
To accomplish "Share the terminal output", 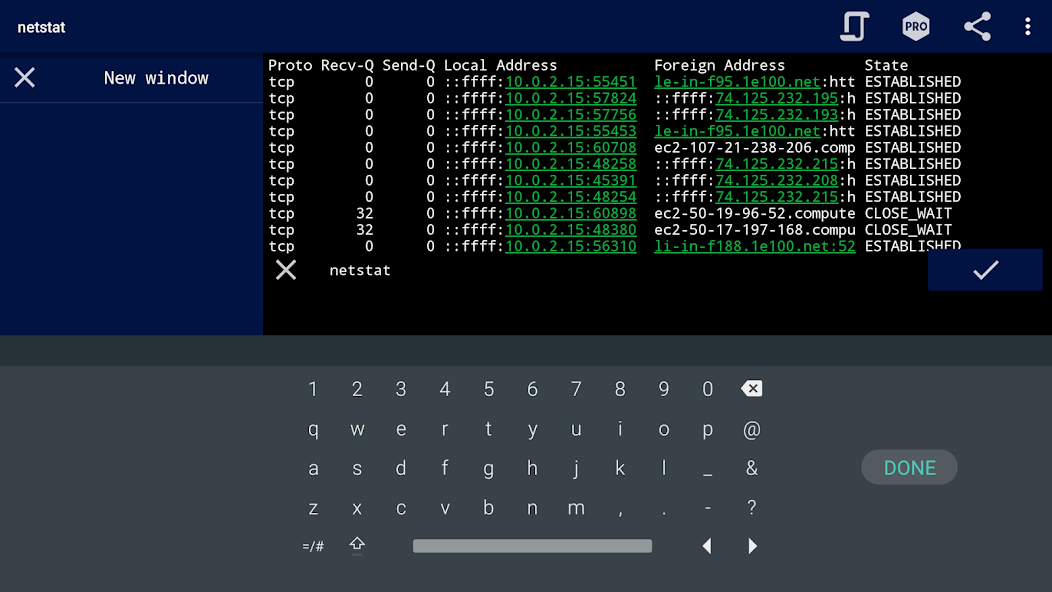I will pos(977,27).
